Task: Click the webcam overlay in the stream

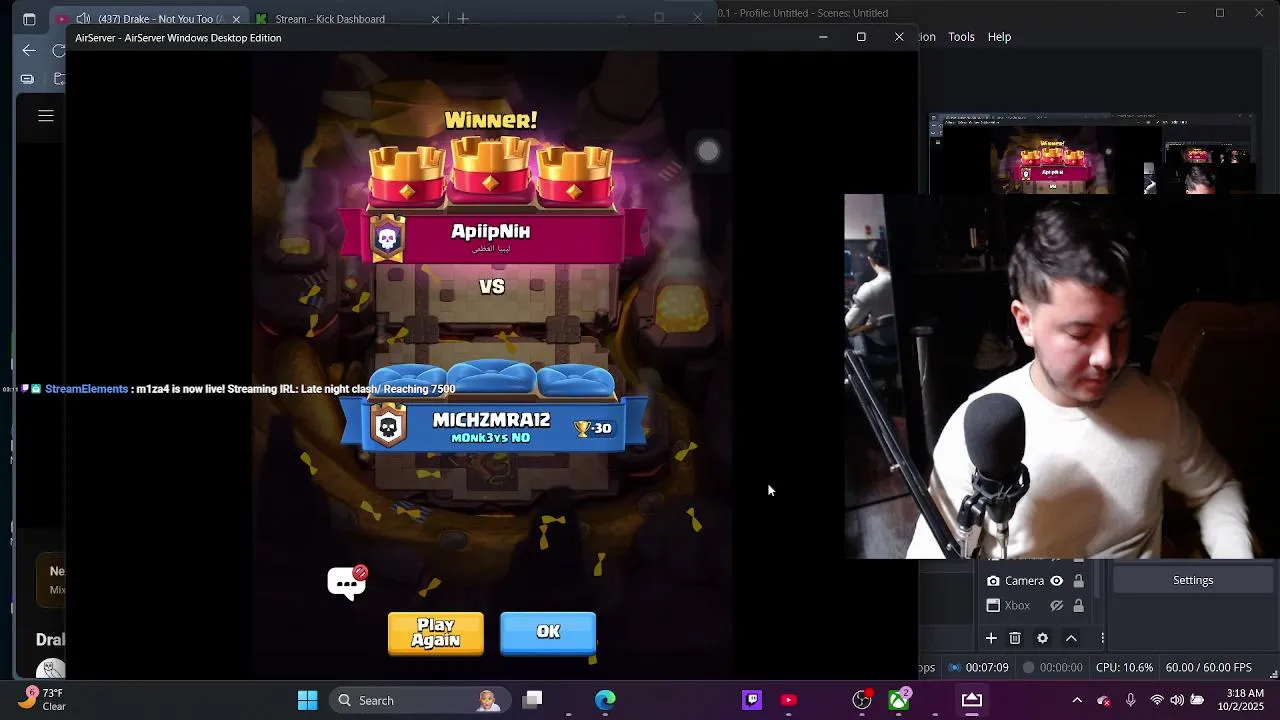Action: 1062,376
